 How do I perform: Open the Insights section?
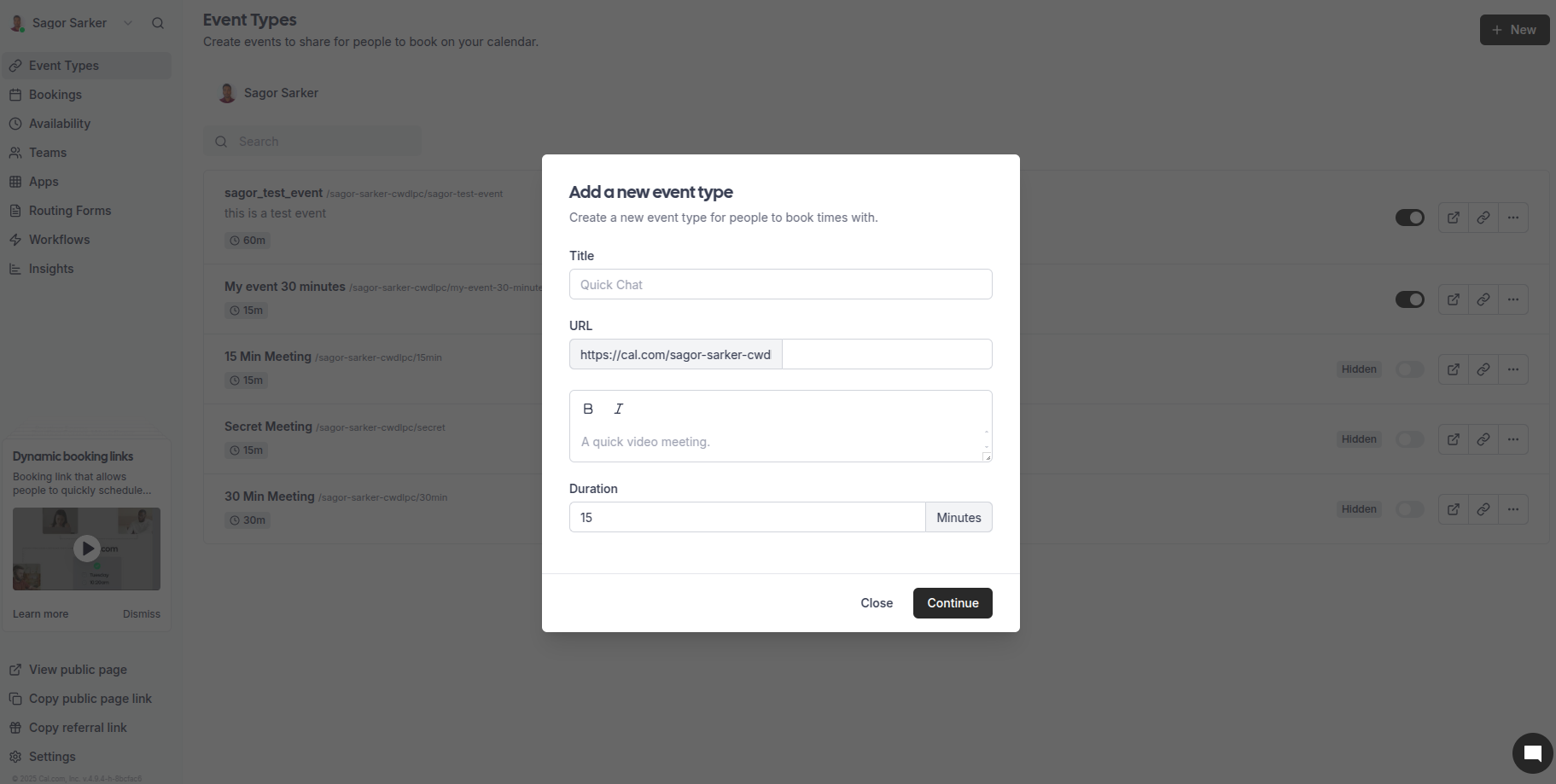(51, 269)
